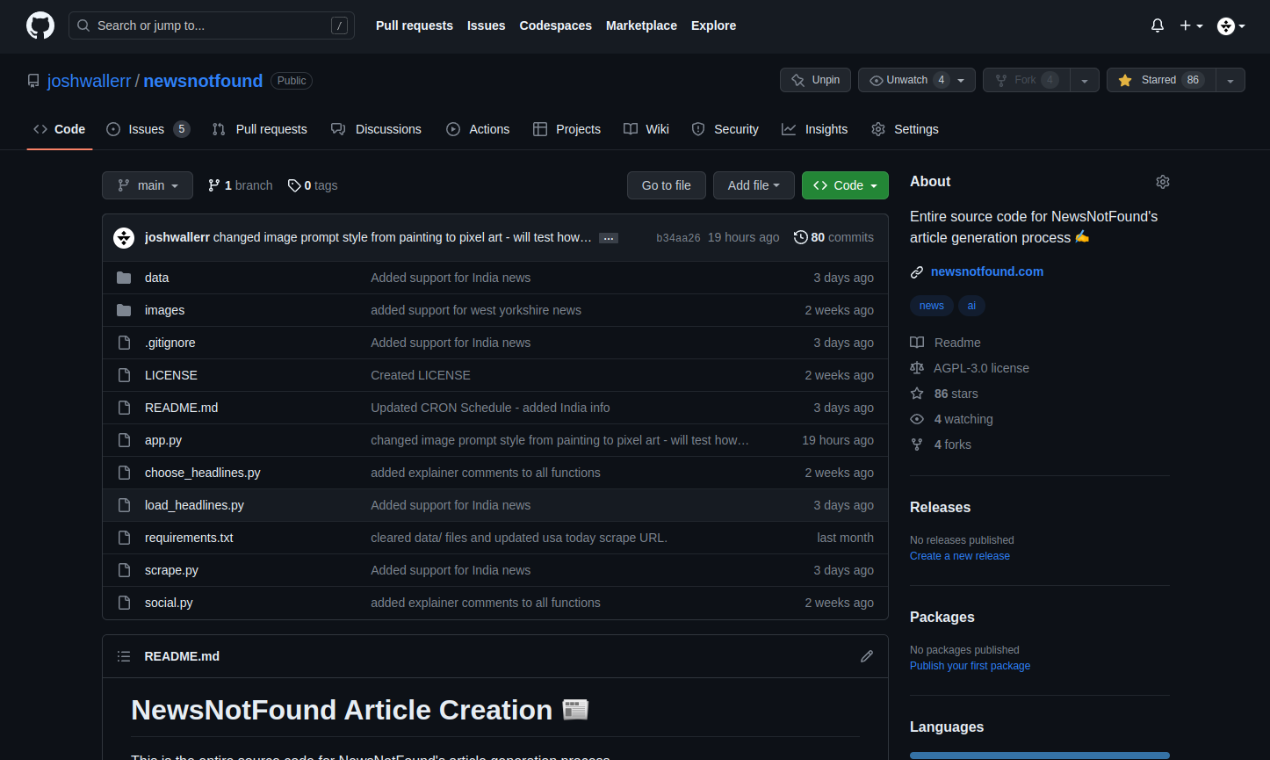Open the social.py file
This screenshot has height=760, width=1270.
169,602
